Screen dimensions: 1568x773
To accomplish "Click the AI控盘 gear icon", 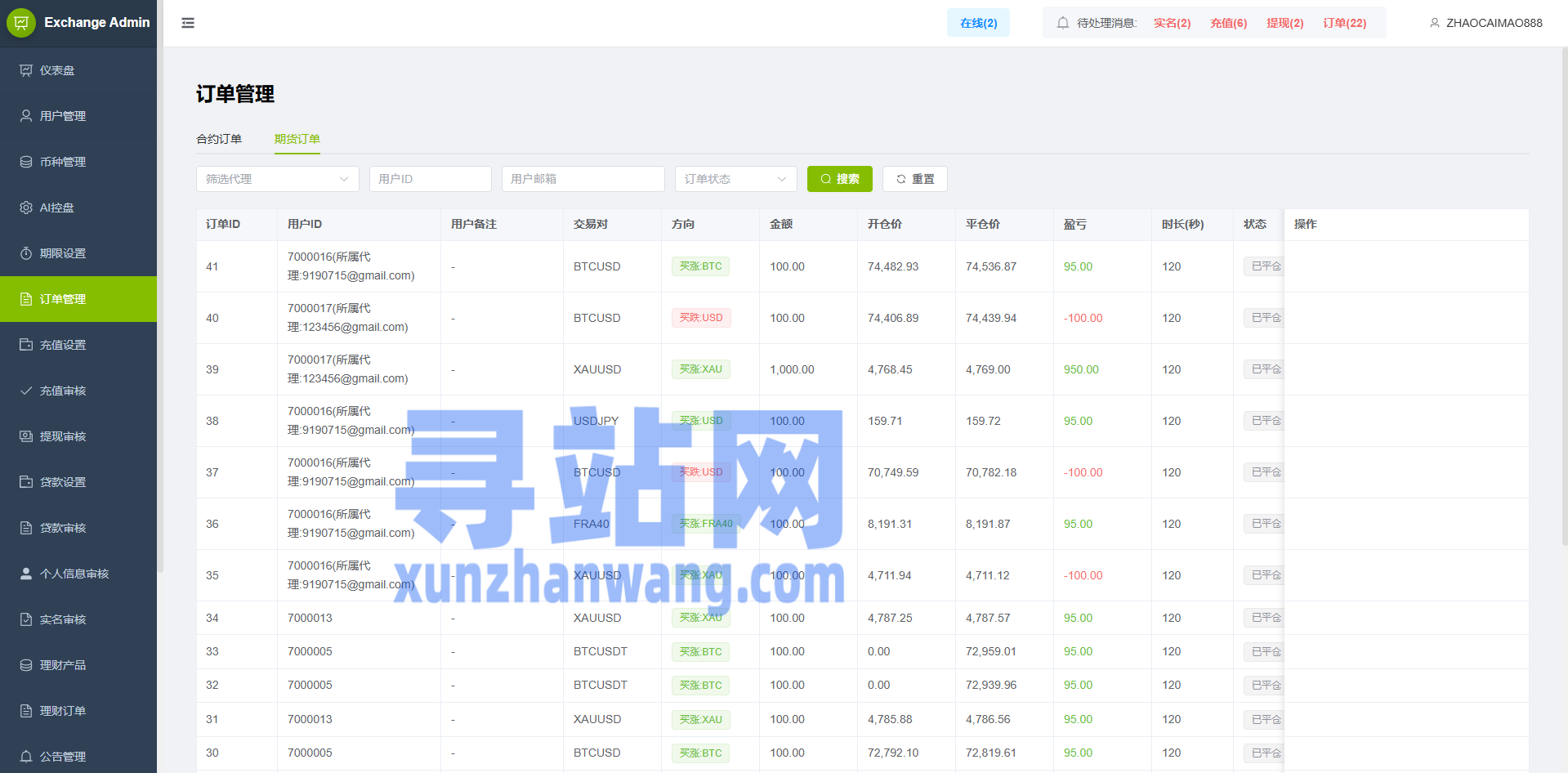I will coord(26,208).
